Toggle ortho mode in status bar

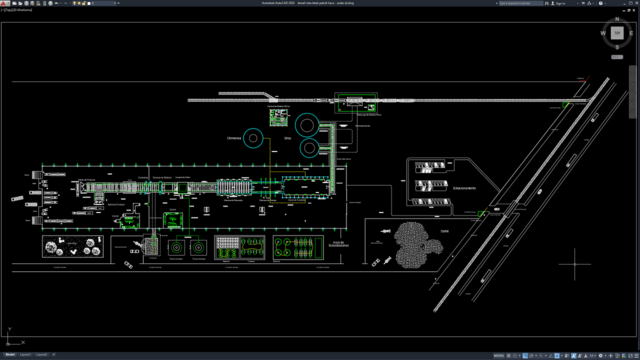[525, 356]
